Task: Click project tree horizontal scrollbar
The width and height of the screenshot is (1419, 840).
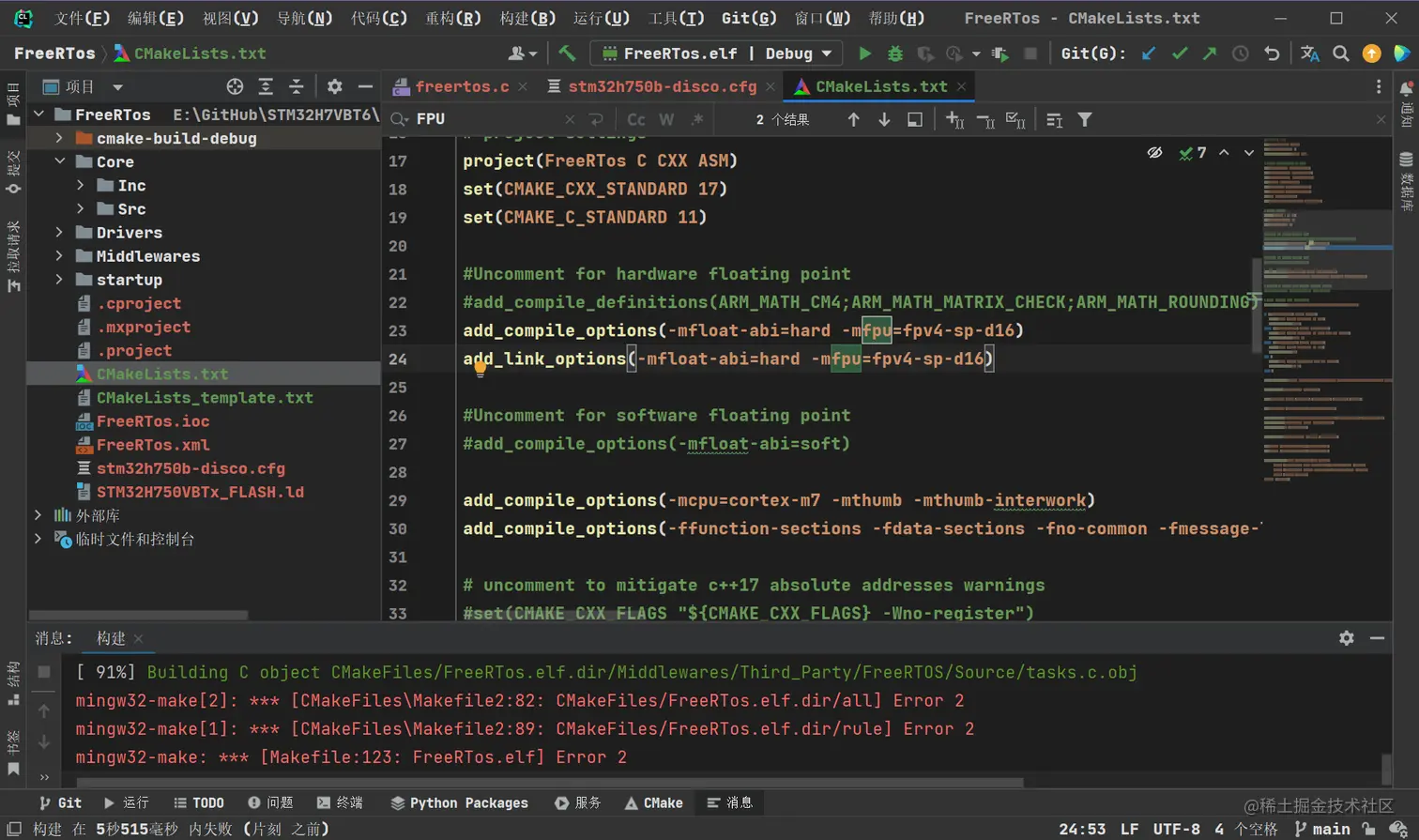Action: 139,616
